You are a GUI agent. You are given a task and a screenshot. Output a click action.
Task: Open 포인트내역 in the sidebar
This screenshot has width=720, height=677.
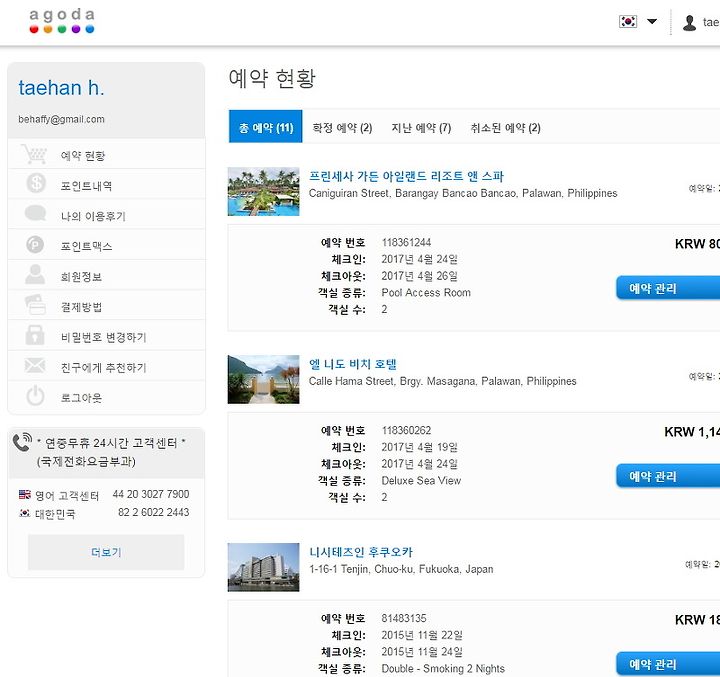pyautogui.click(x=107, y=185)
